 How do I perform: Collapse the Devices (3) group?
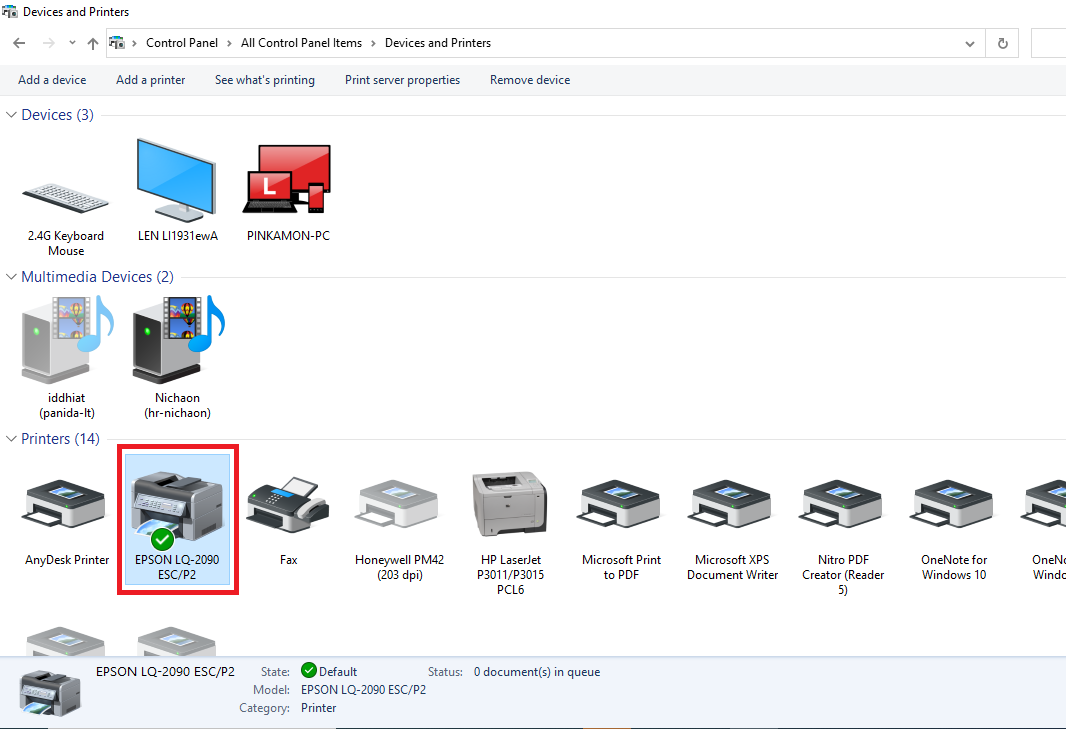pyautogui.click(x=12, y=115)
